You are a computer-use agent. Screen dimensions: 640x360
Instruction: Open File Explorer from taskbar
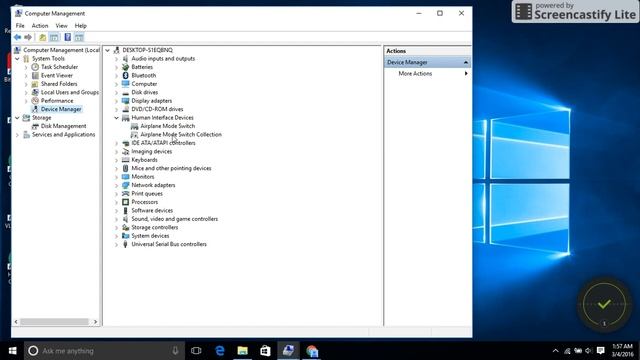coord(242,351)
